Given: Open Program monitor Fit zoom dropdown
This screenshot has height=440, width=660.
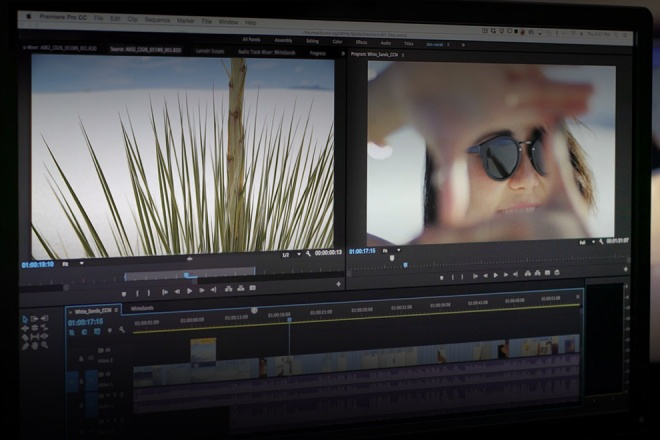Looking at the screenshot, I should click(391, 251).
